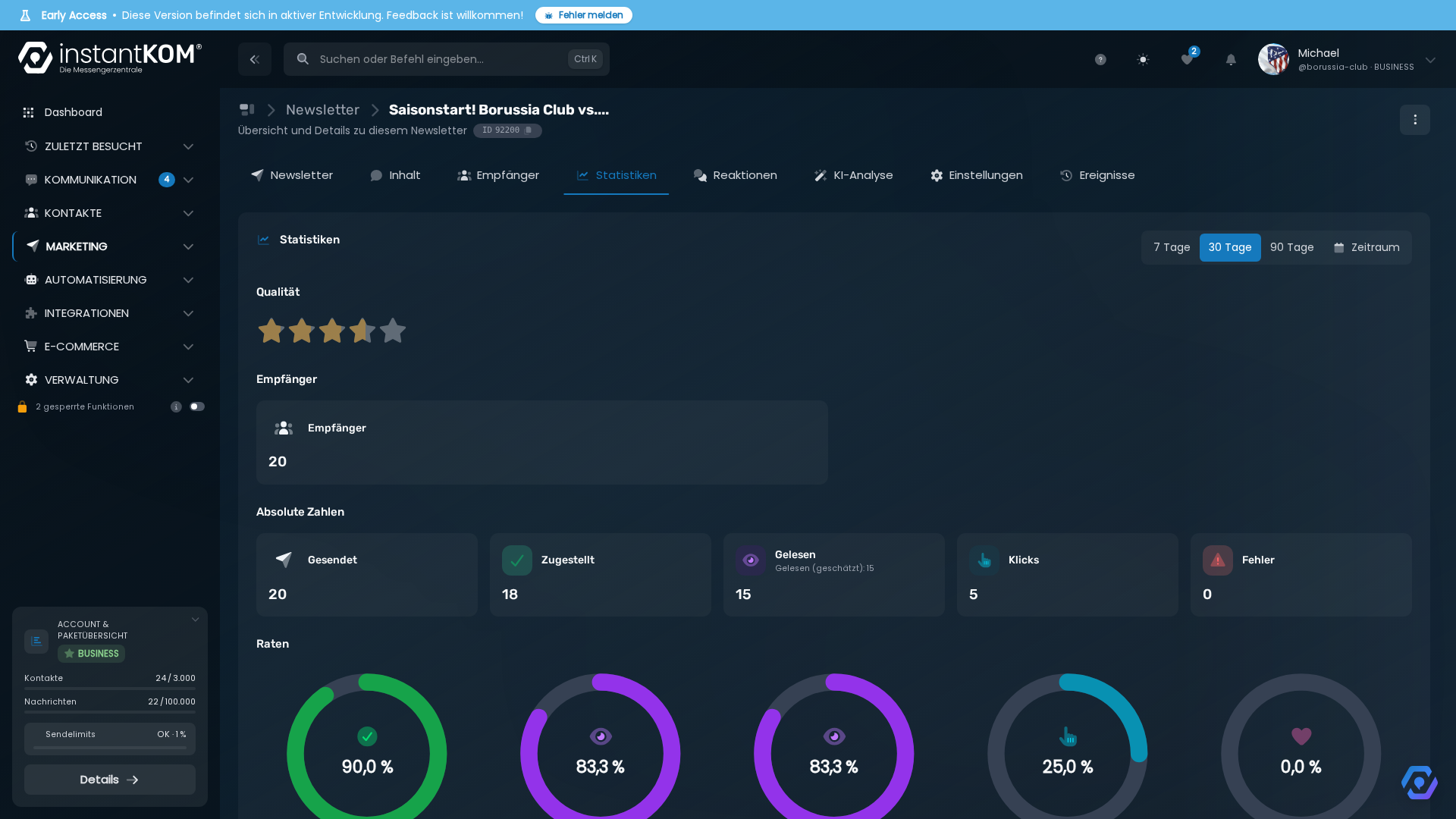Click the Fehler melden button
1456x819 pixels.
(x=584, y=15)
